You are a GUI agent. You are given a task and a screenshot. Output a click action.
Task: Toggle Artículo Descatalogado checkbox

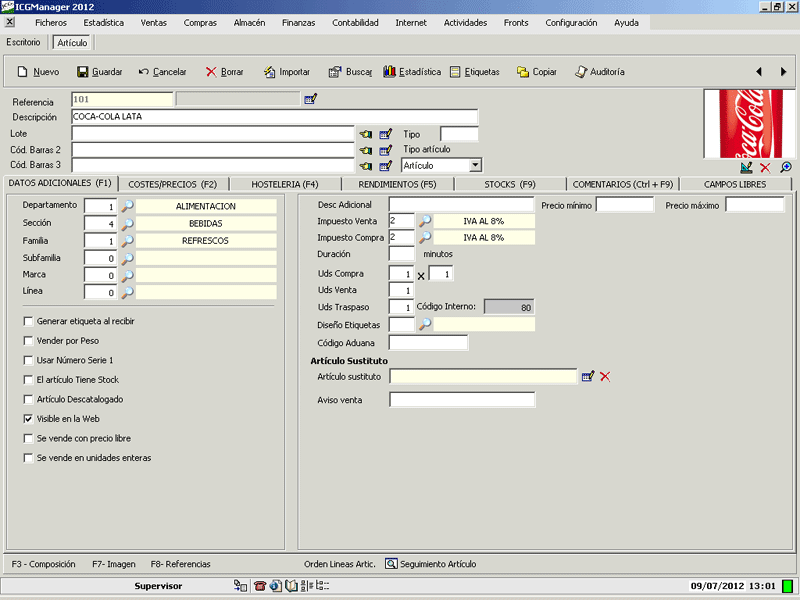coord(28,399)
